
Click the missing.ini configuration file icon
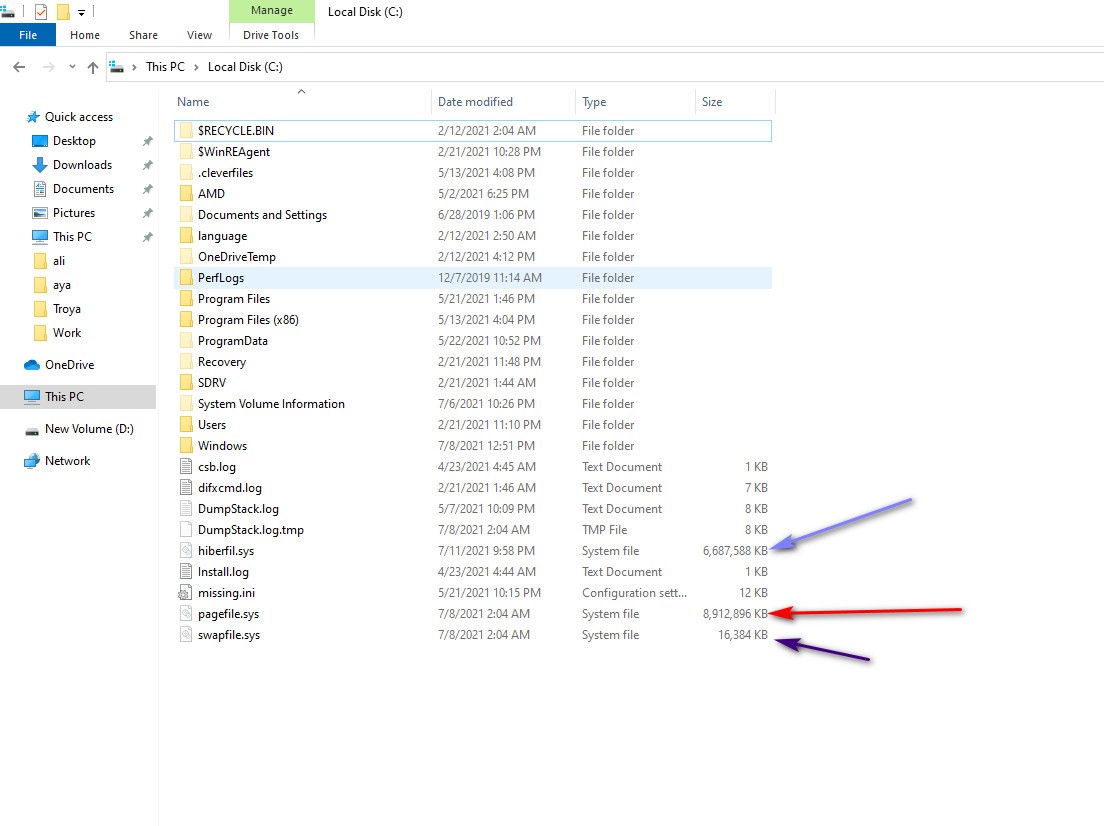pos(185,593)
